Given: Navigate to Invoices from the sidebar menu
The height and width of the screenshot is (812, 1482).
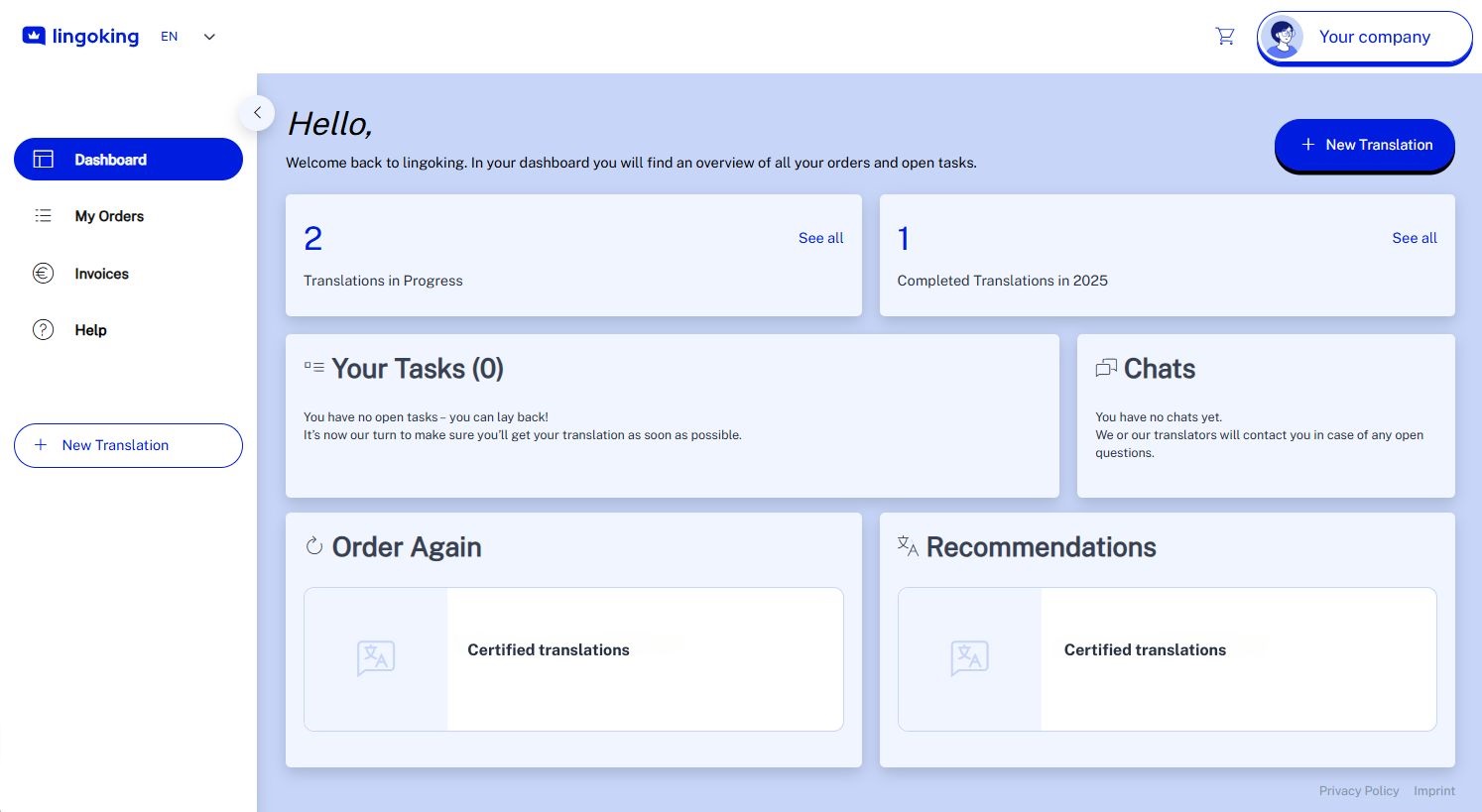Looking at the screenshot, I should tap(101, 273).
